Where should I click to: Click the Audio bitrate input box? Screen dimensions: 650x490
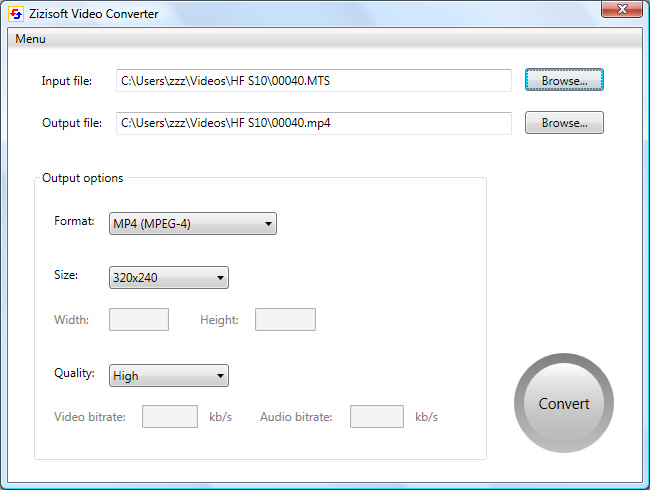(x=376, y=417)
